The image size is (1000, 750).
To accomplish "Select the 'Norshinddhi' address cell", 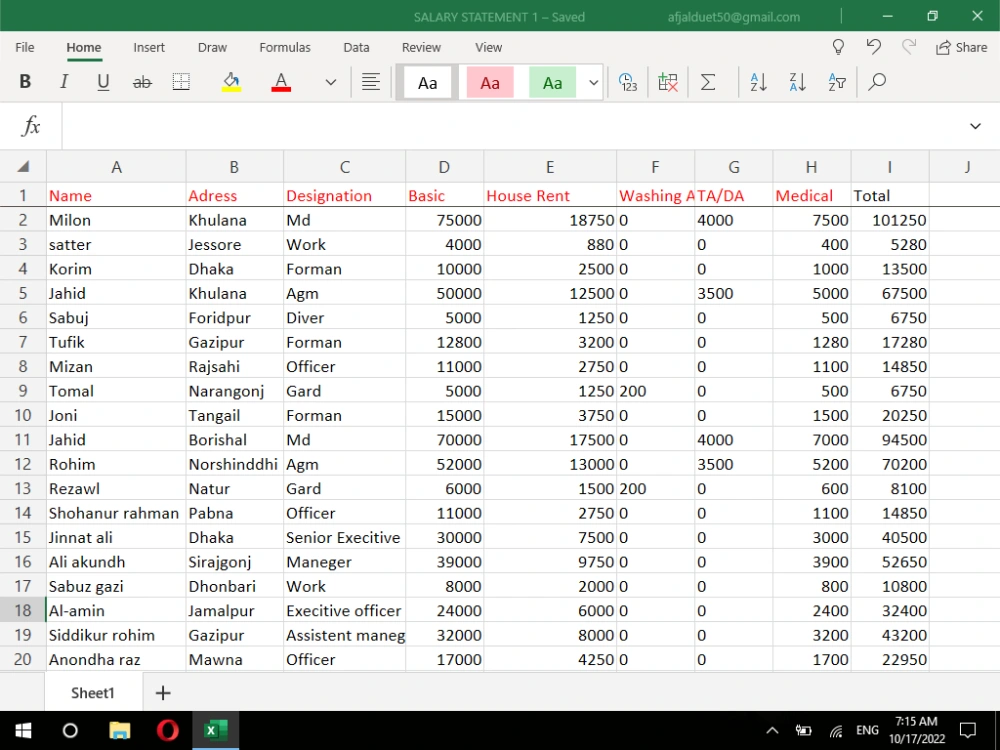I will pyautogui.click(x=234, y=464).
